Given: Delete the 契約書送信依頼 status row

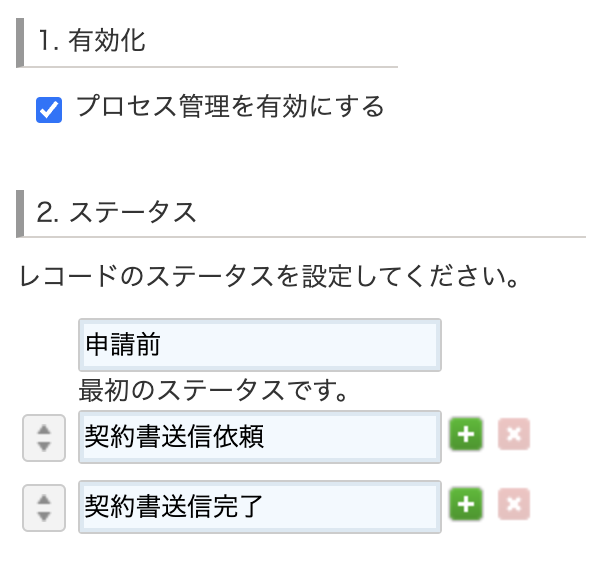Looking at the screenshot, I should tap(514, 434).
